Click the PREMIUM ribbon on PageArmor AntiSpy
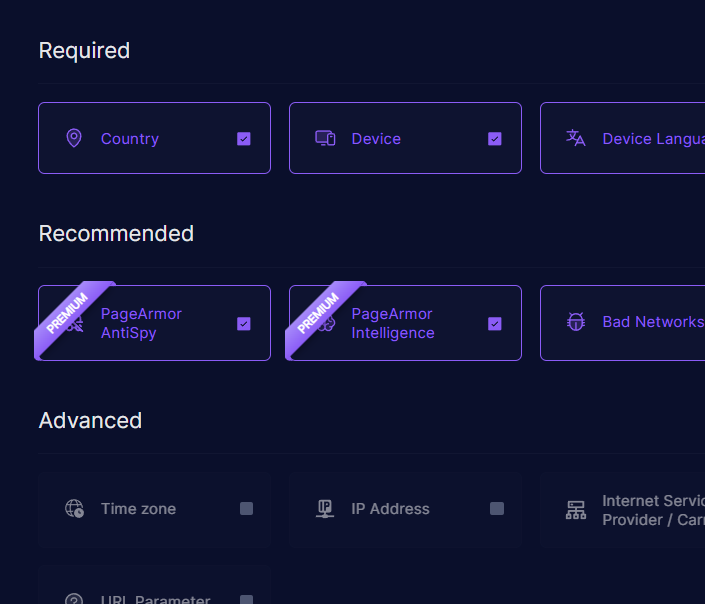The width and height of the screenshot is (705, 604). coord(67,313)
